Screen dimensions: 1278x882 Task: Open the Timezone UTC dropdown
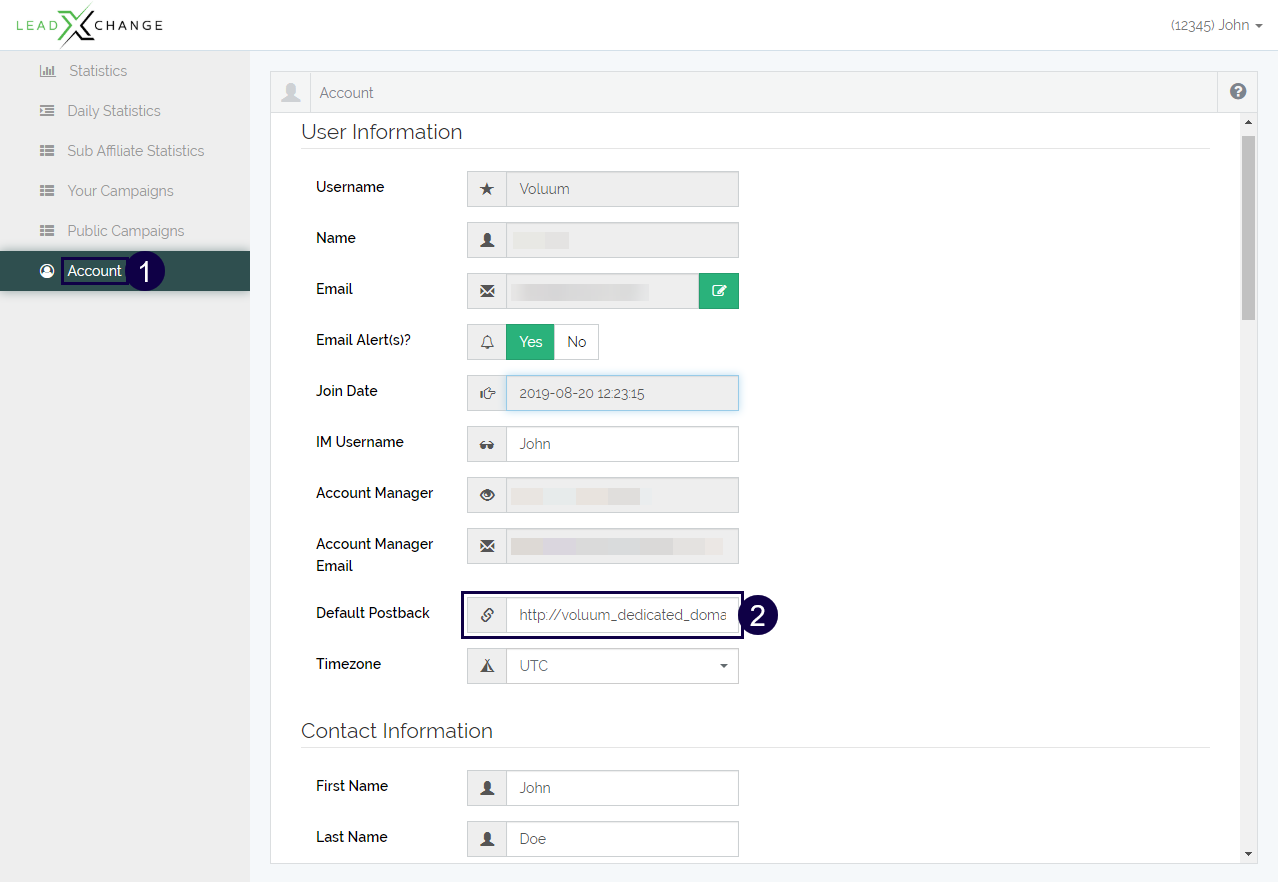pyautogui.click(x=622, y=666)
